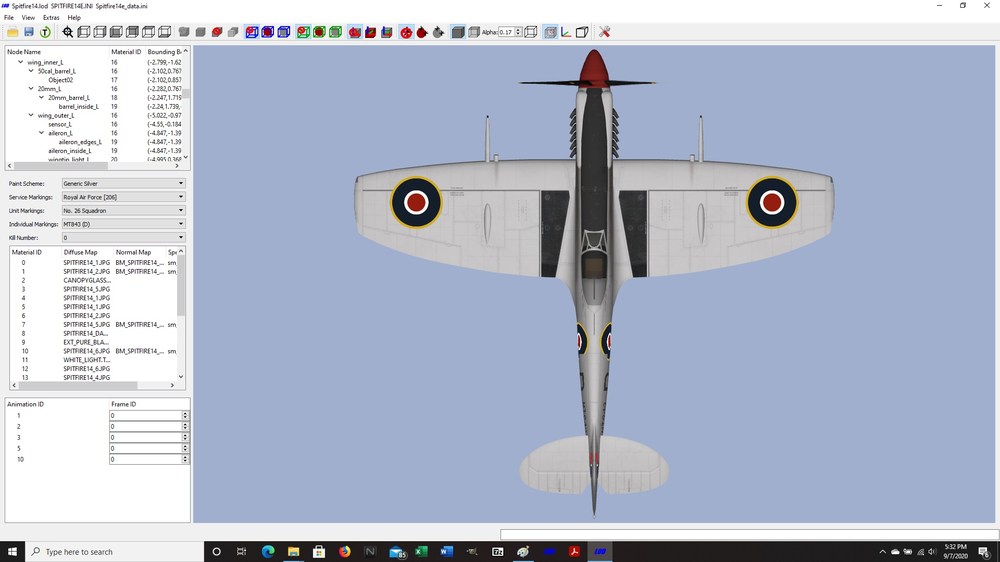Open the Extras menu
The width and height of the screenshot is (1000, 562).
(51, 18)
